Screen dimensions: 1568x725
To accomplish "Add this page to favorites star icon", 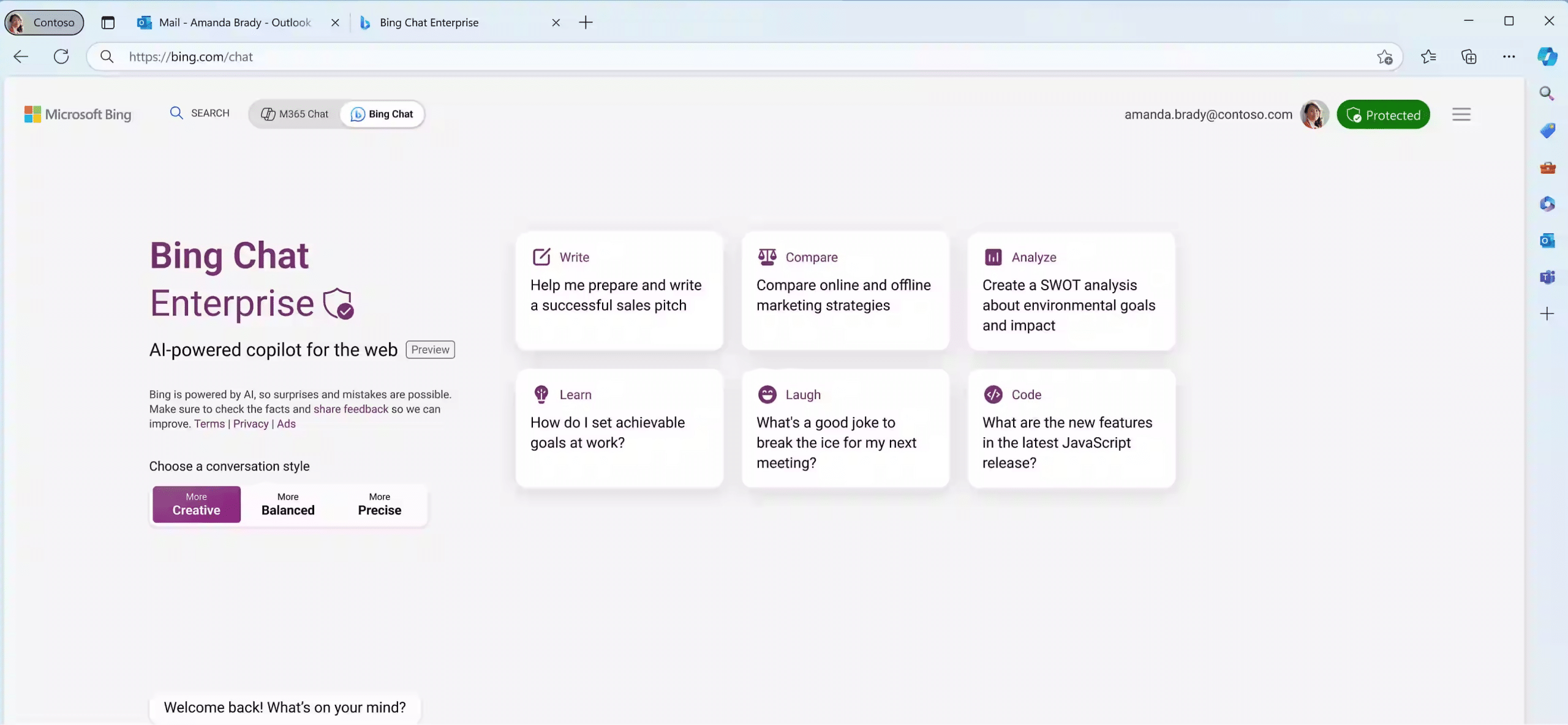I will coord(1385,57).
